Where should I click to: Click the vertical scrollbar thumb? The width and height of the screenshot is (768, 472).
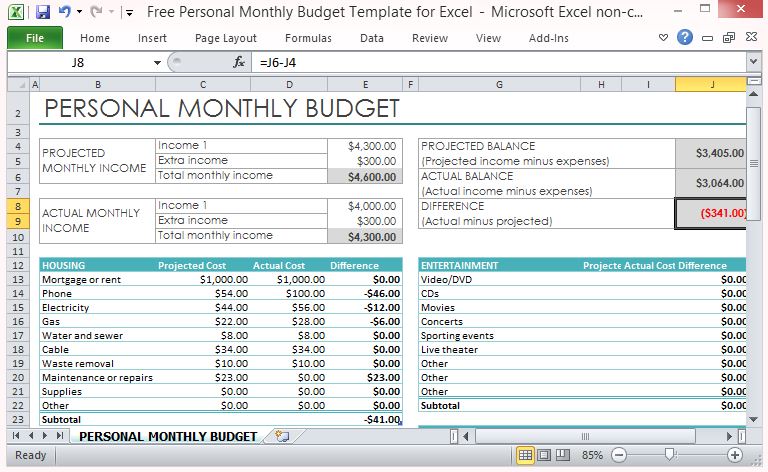(x=754, y=164)
